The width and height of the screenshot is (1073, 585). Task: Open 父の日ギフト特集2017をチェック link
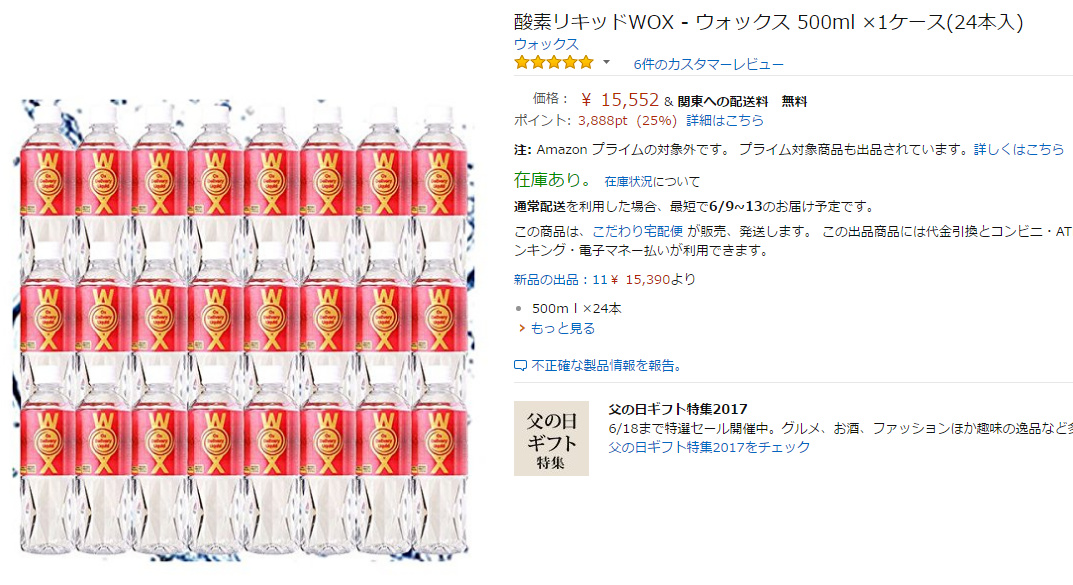coord(709,447)
